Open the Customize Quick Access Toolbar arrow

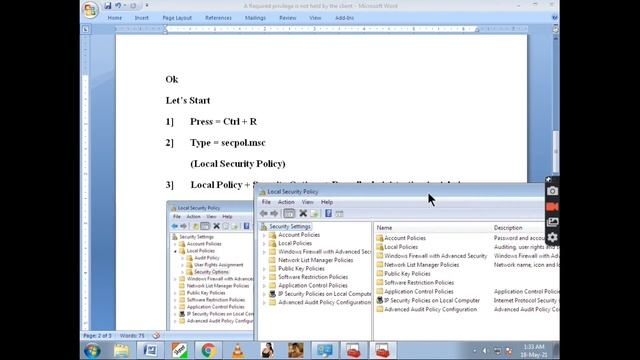click(147, 6)
